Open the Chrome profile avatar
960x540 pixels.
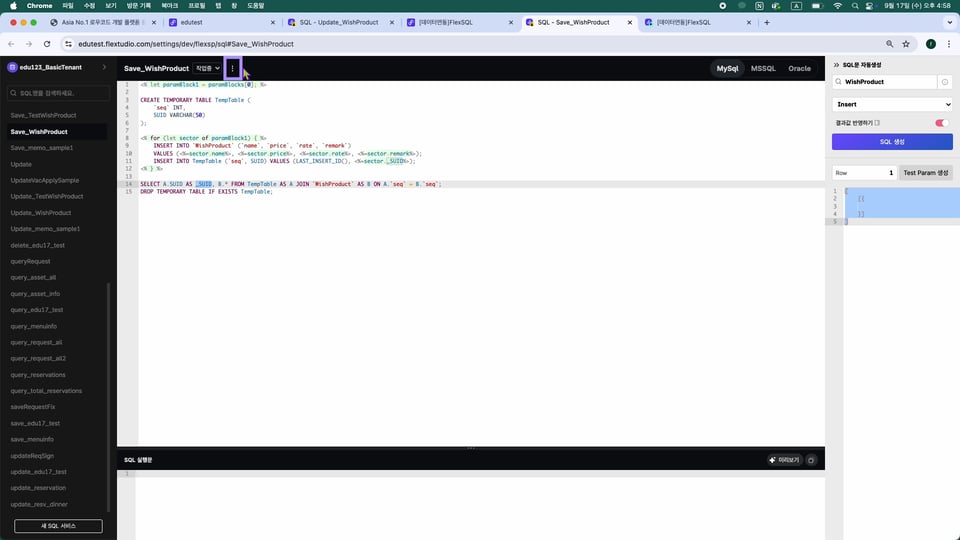pyautogui.click(x=931, y=44)
